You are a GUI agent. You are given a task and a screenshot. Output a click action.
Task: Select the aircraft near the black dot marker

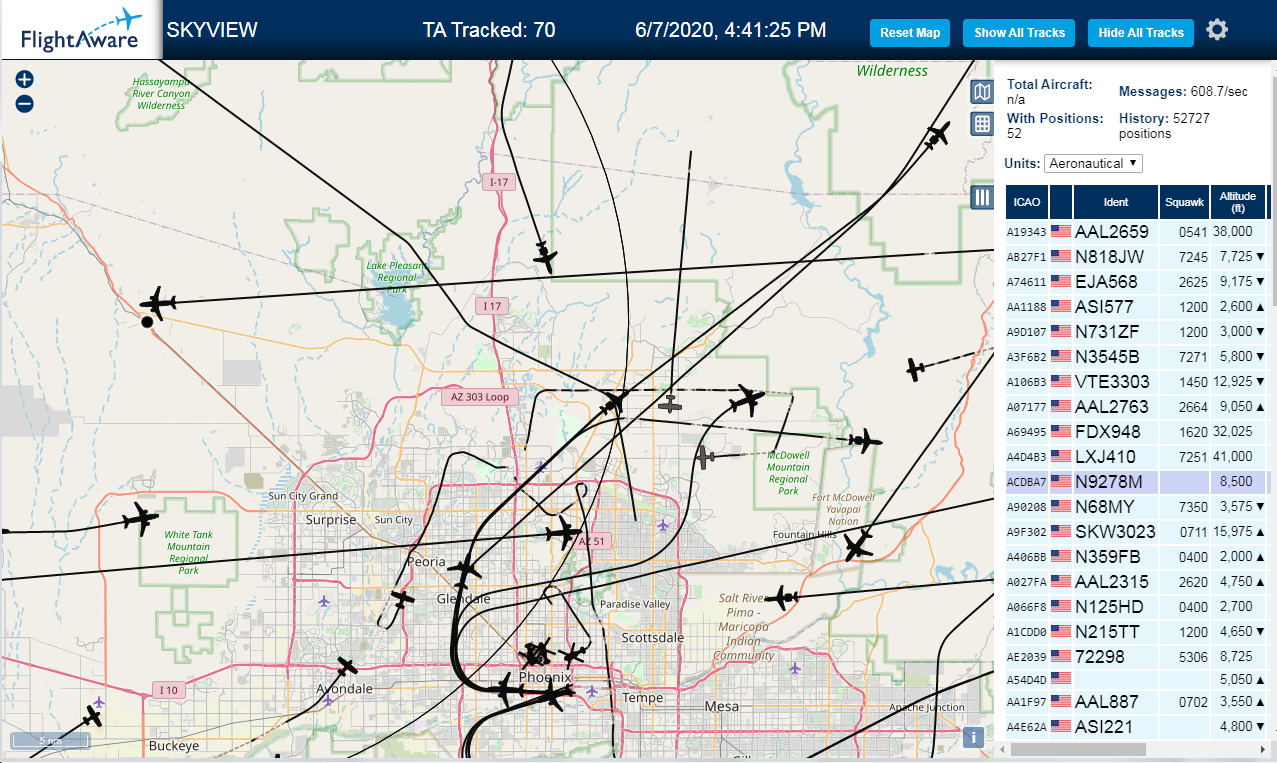pyautogui.click(x=158, y=302)
